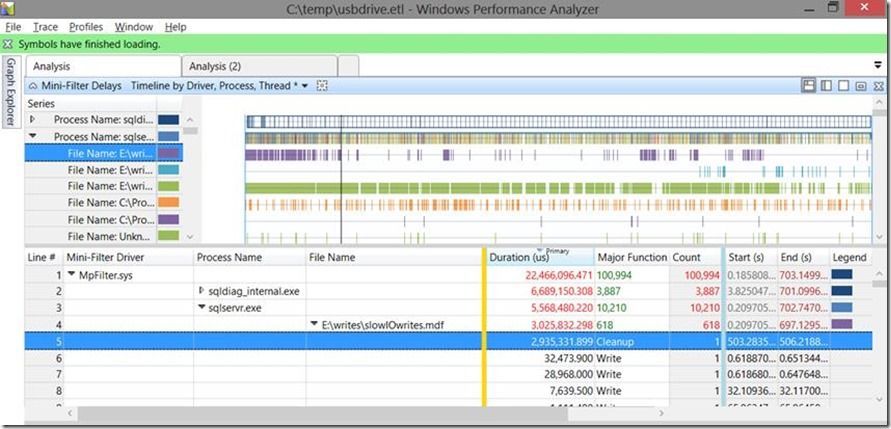This screenshot has height=429, width=891.
Task: Switch to the Analysis (2) tab
Action: point(259,66)
